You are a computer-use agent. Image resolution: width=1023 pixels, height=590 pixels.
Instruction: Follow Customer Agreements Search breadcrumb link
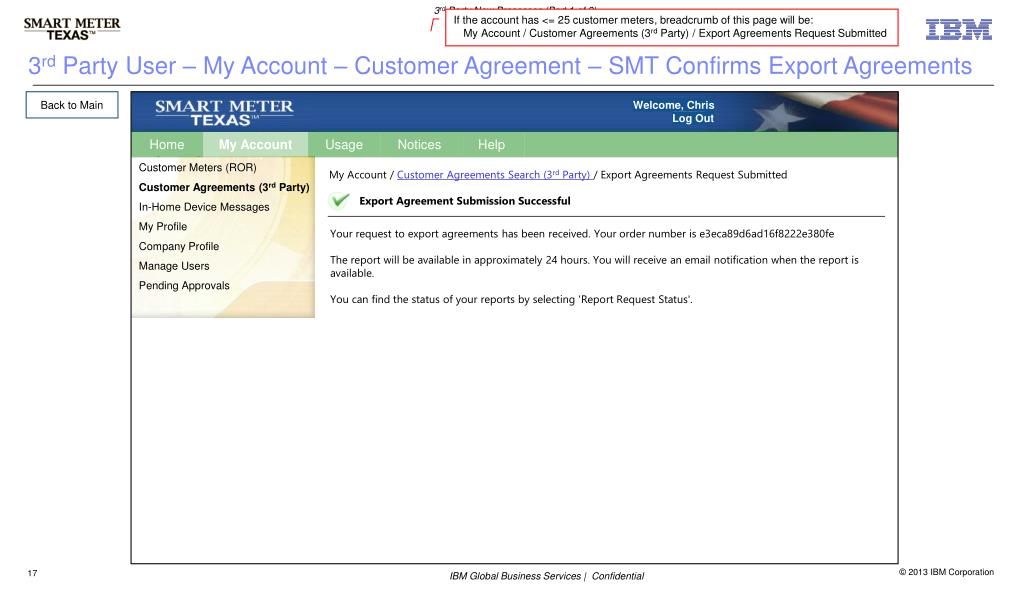coord(493,175)
